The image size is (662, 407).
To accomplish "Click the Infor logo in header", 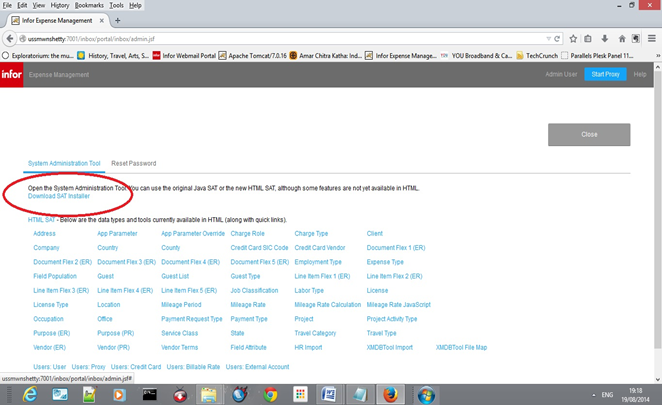I will click(x=12, y=75).
